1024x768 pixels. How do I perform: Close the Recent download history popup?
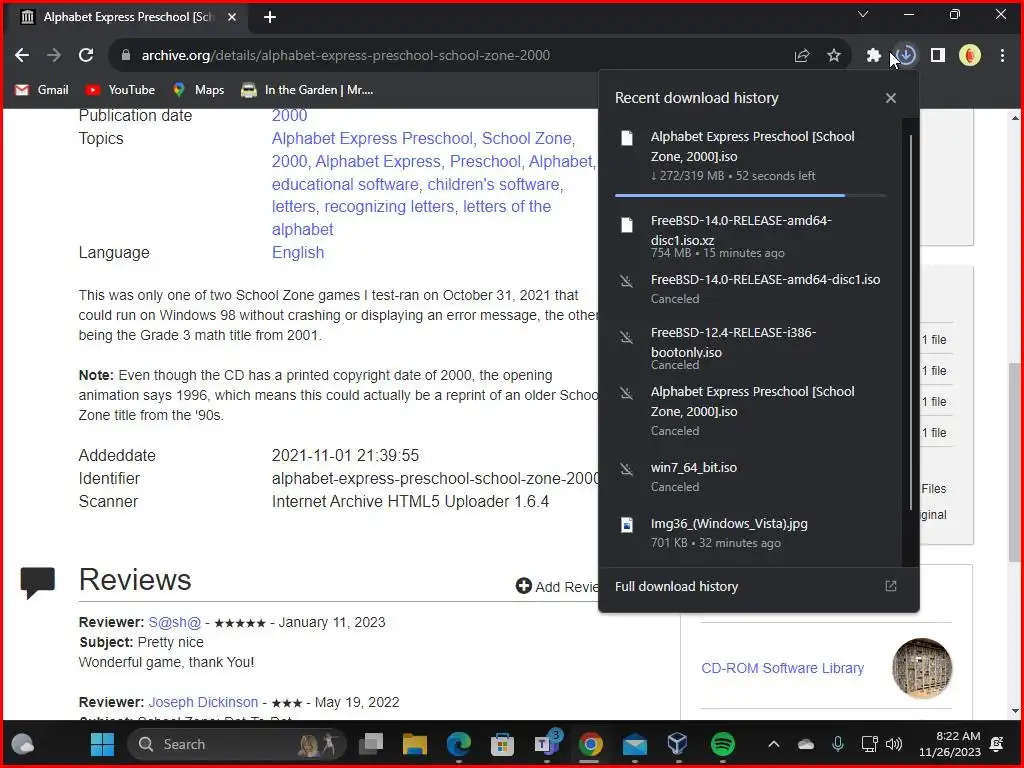[891, 98]
